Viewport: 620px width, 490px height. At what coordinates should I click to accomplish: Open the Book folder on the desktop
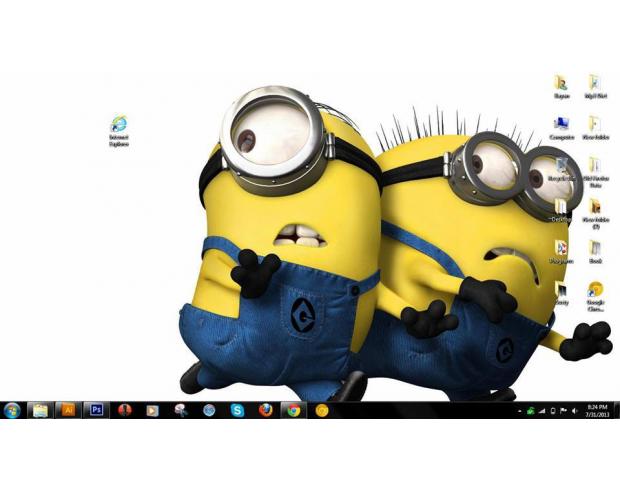(x=595, y=252)
